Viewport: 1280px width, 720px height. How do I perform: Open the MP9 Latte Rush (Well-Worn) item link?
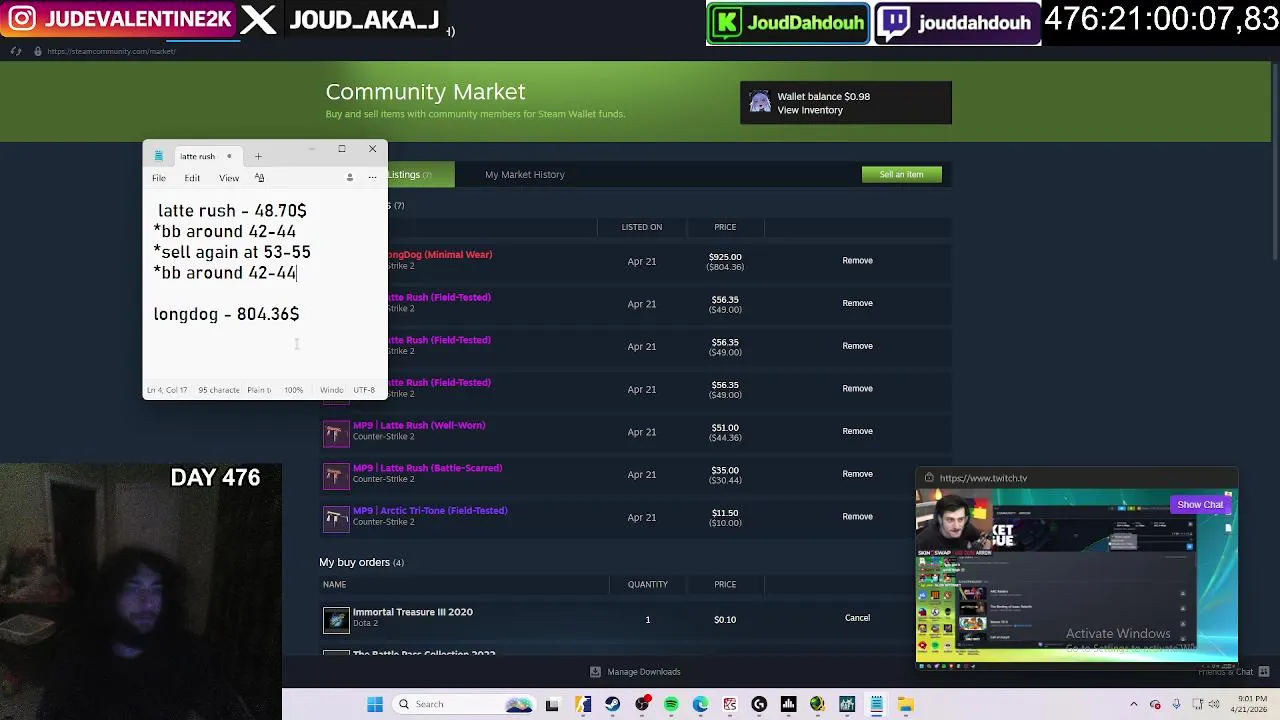point(419,425)
